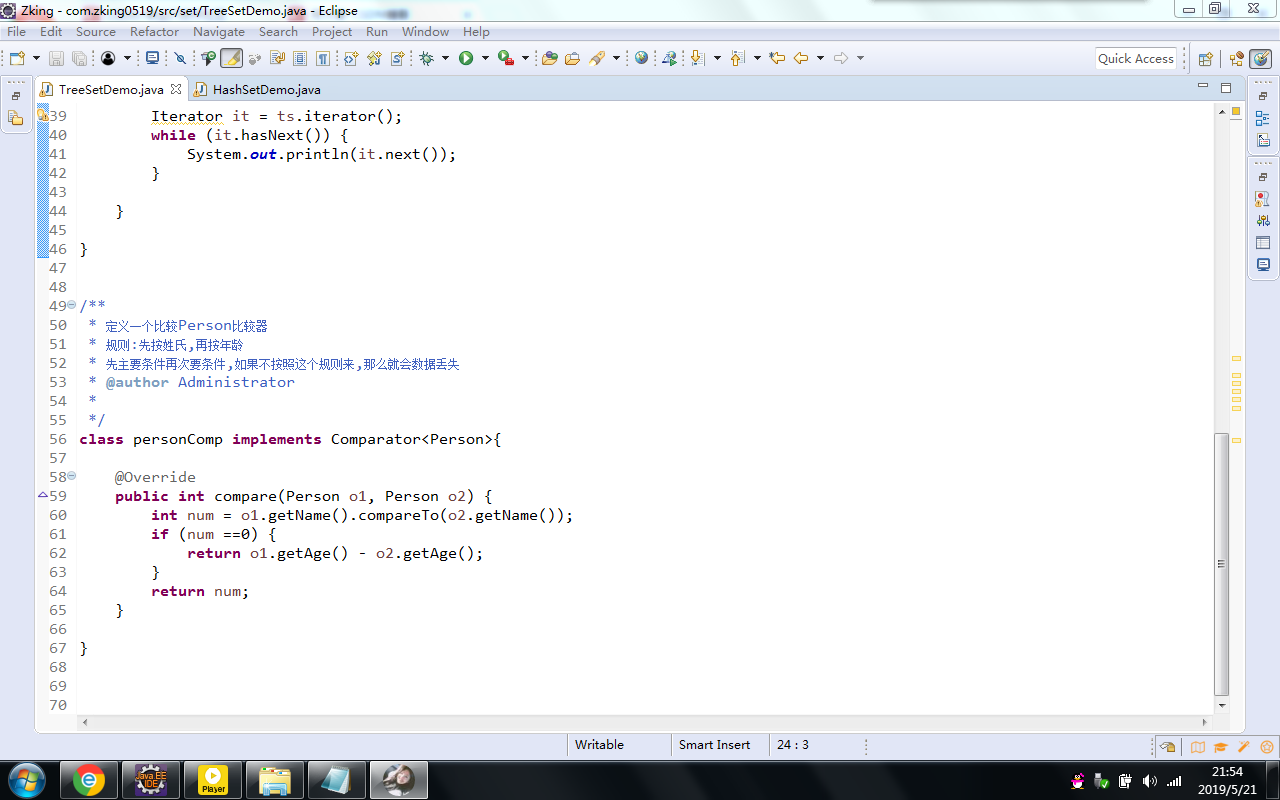Image resolution: width=1280 pixels, height=800 pixels.
Task: Open the Source menu
Action: [x=96, y=31]
